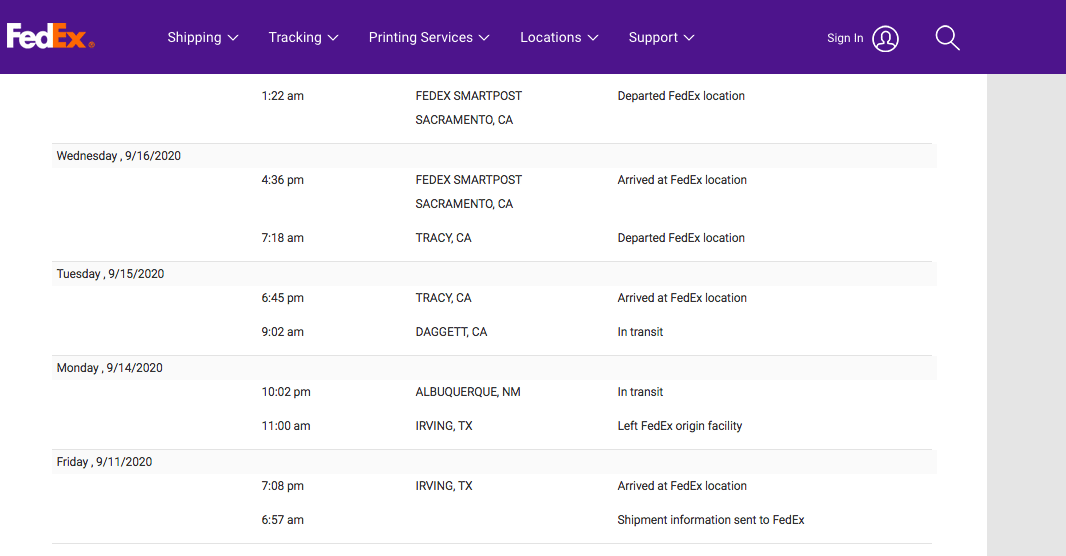
Task: Click the 9:02 am time entry
Action: [283, 332]
